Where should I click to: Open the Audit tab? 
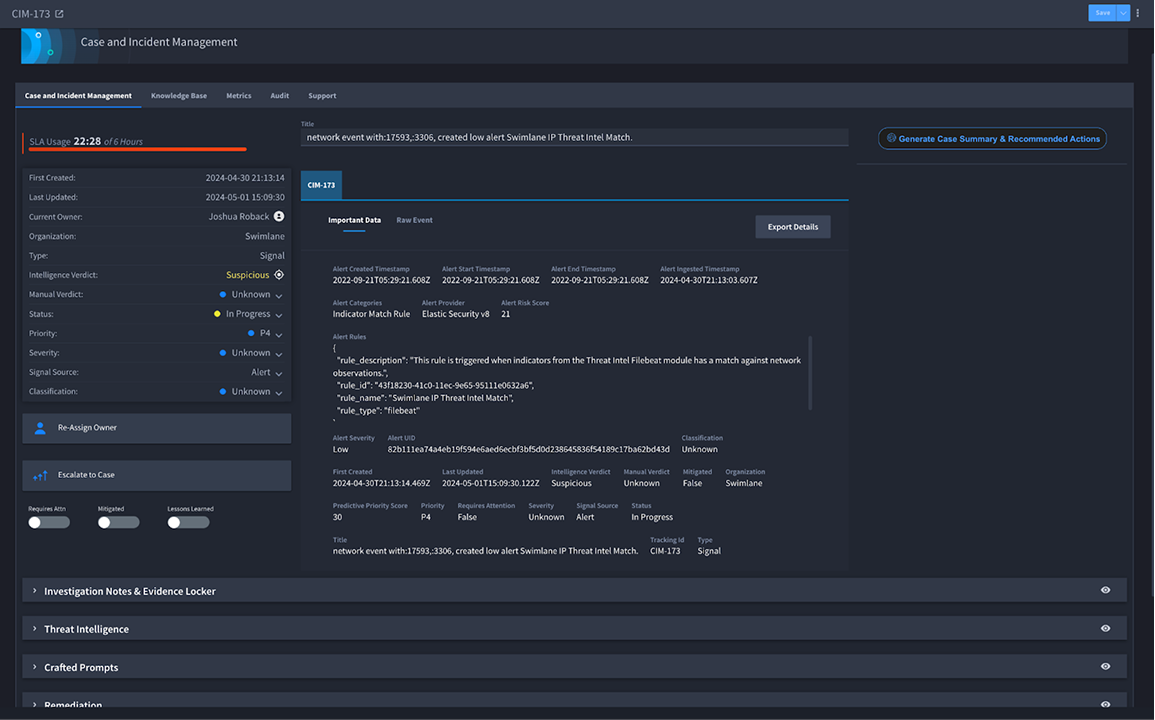pyautogui.click(x=279, y=96)
